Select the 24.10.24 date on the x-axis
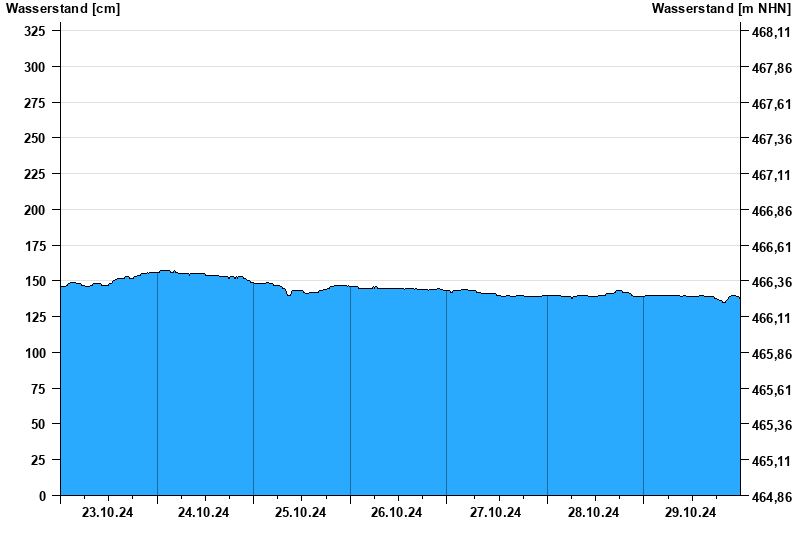800x550 pixels. pyautogui.click(x=204, y=513)
